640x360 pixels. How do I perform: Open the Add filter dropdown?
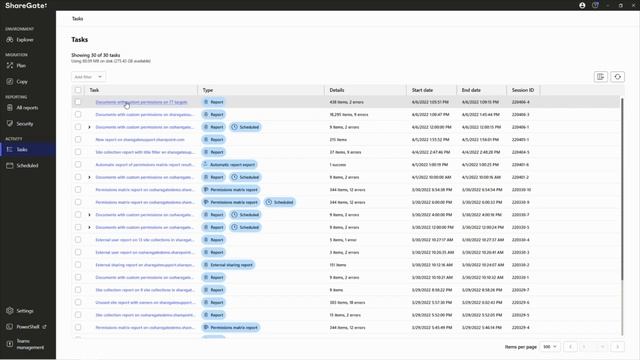pos(89,77)
